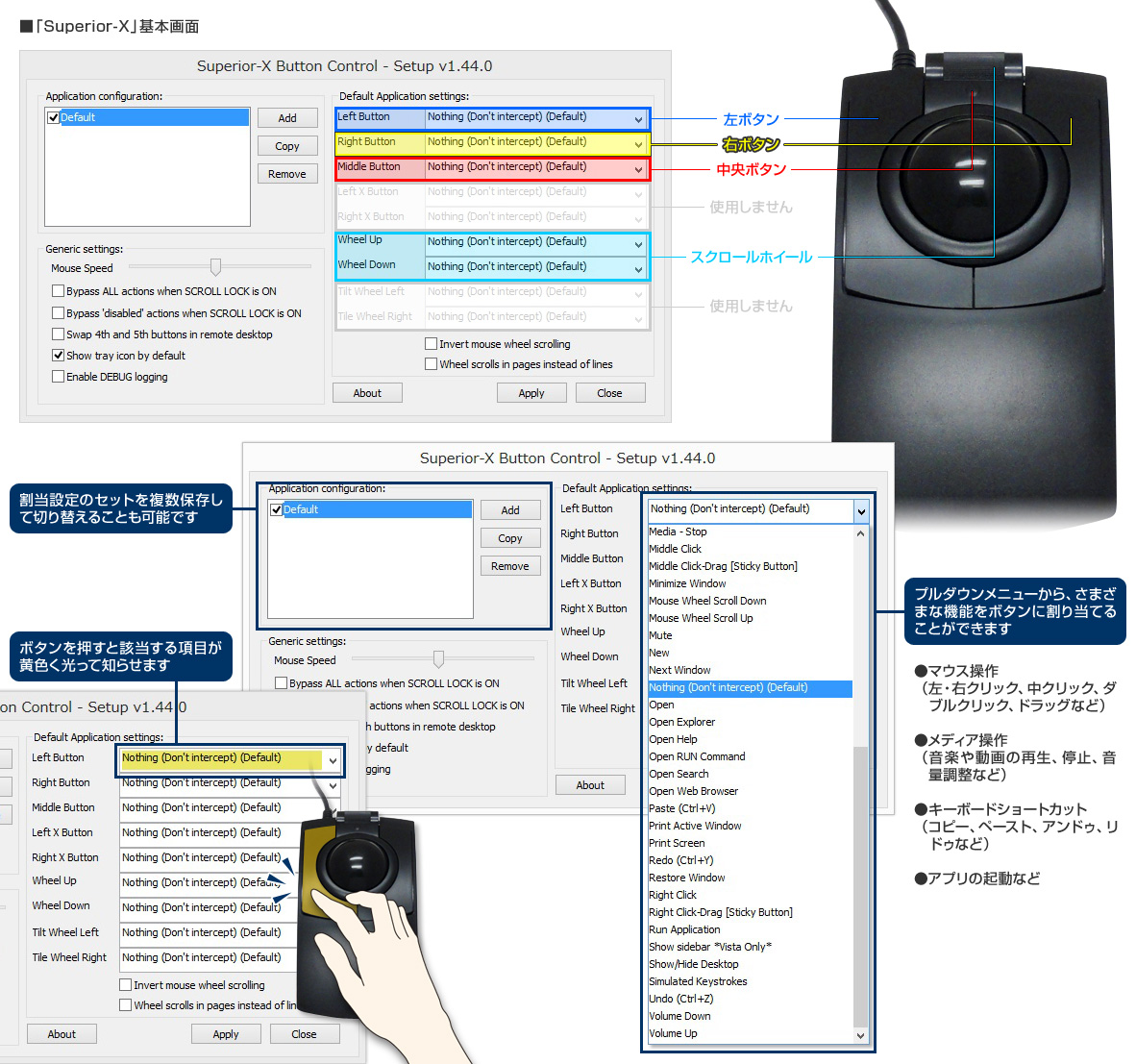Uncheck Show tray icon by default

[58, 355]
